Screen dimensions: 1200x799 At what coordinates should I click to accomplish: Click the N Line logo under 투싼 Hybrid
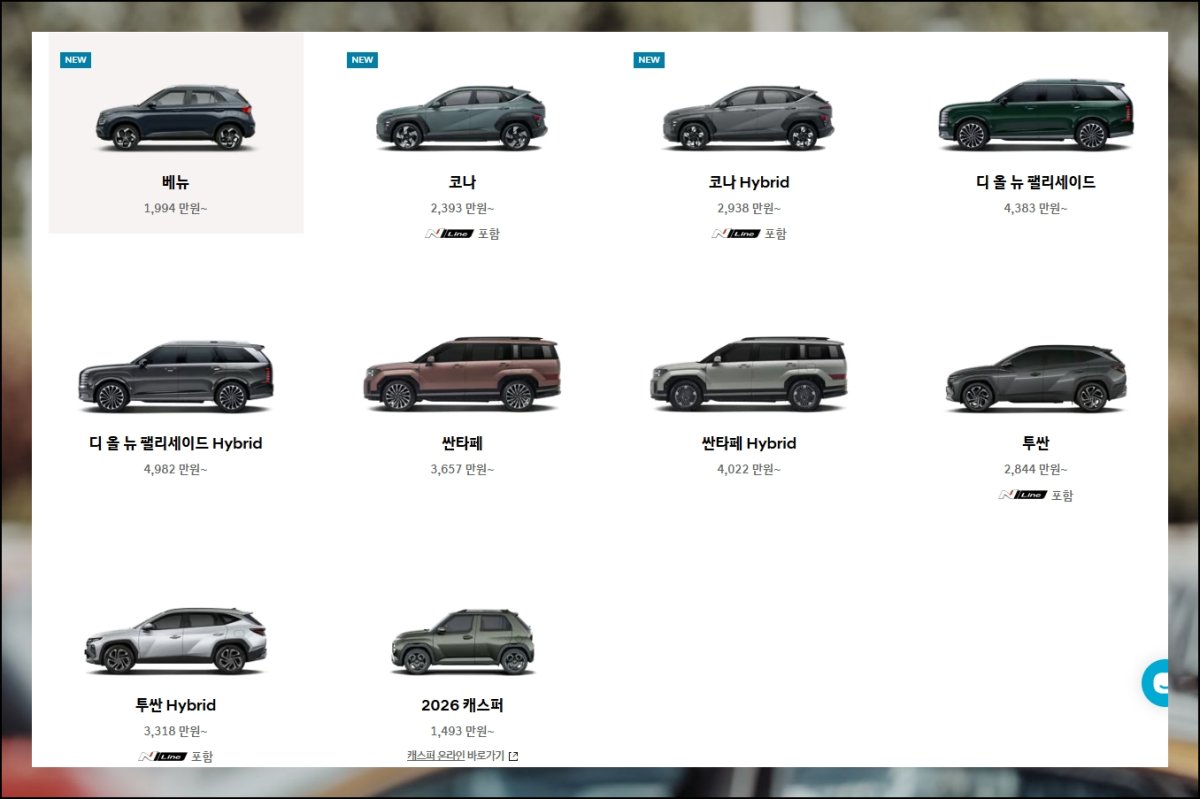coord(162,757)
